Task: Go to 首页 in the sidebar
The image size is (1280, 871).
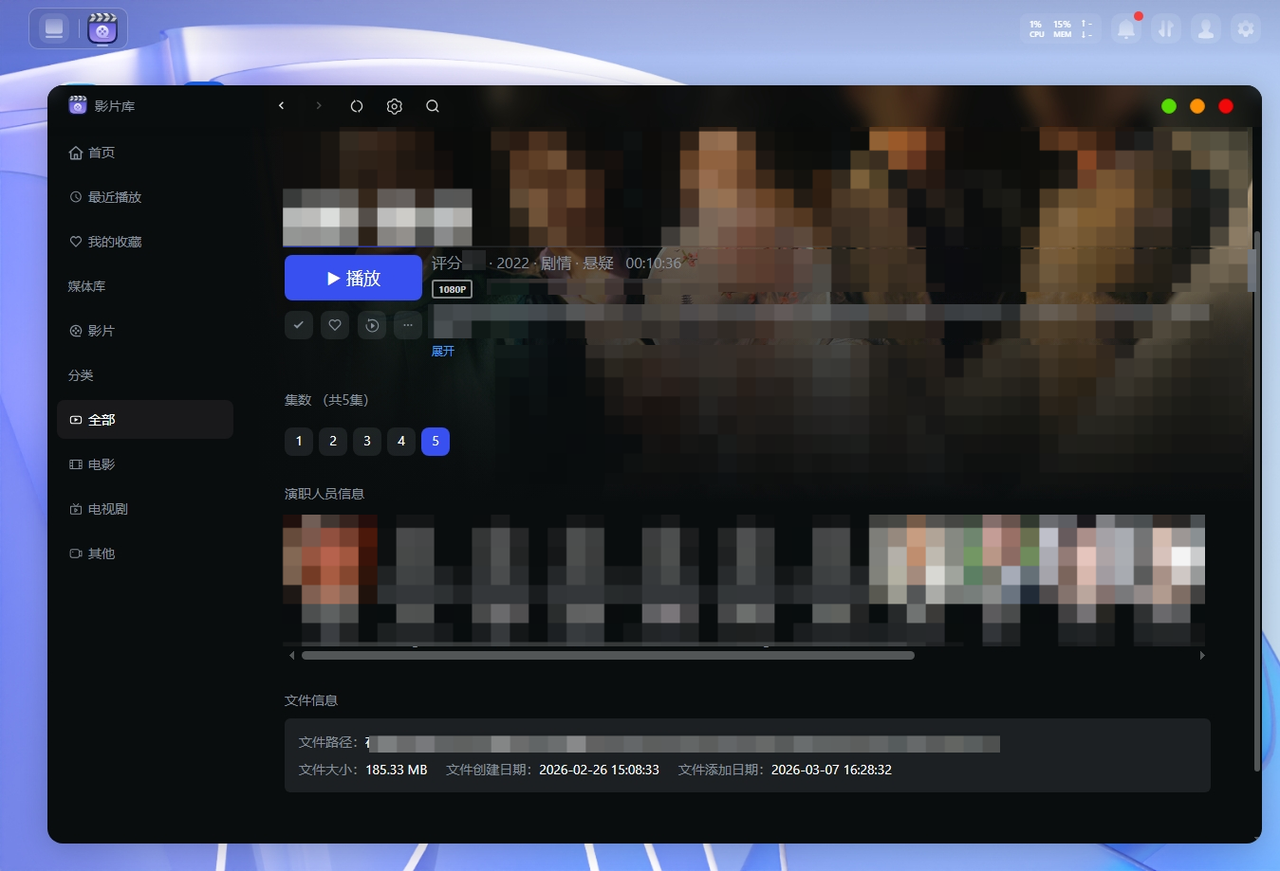Action: click(x=145, y=153)
